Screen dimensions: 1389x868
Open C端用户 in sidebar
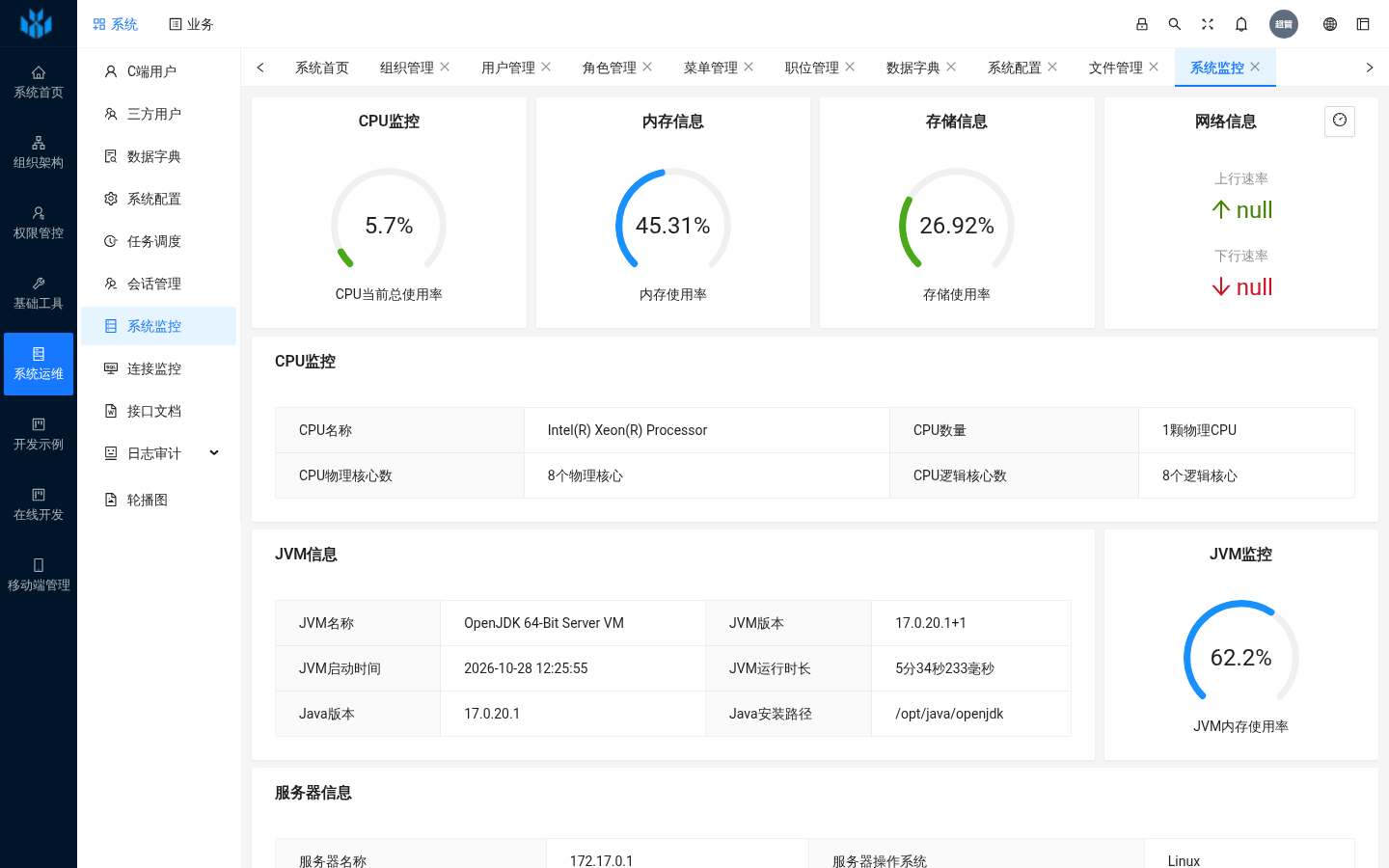point(159,71)
